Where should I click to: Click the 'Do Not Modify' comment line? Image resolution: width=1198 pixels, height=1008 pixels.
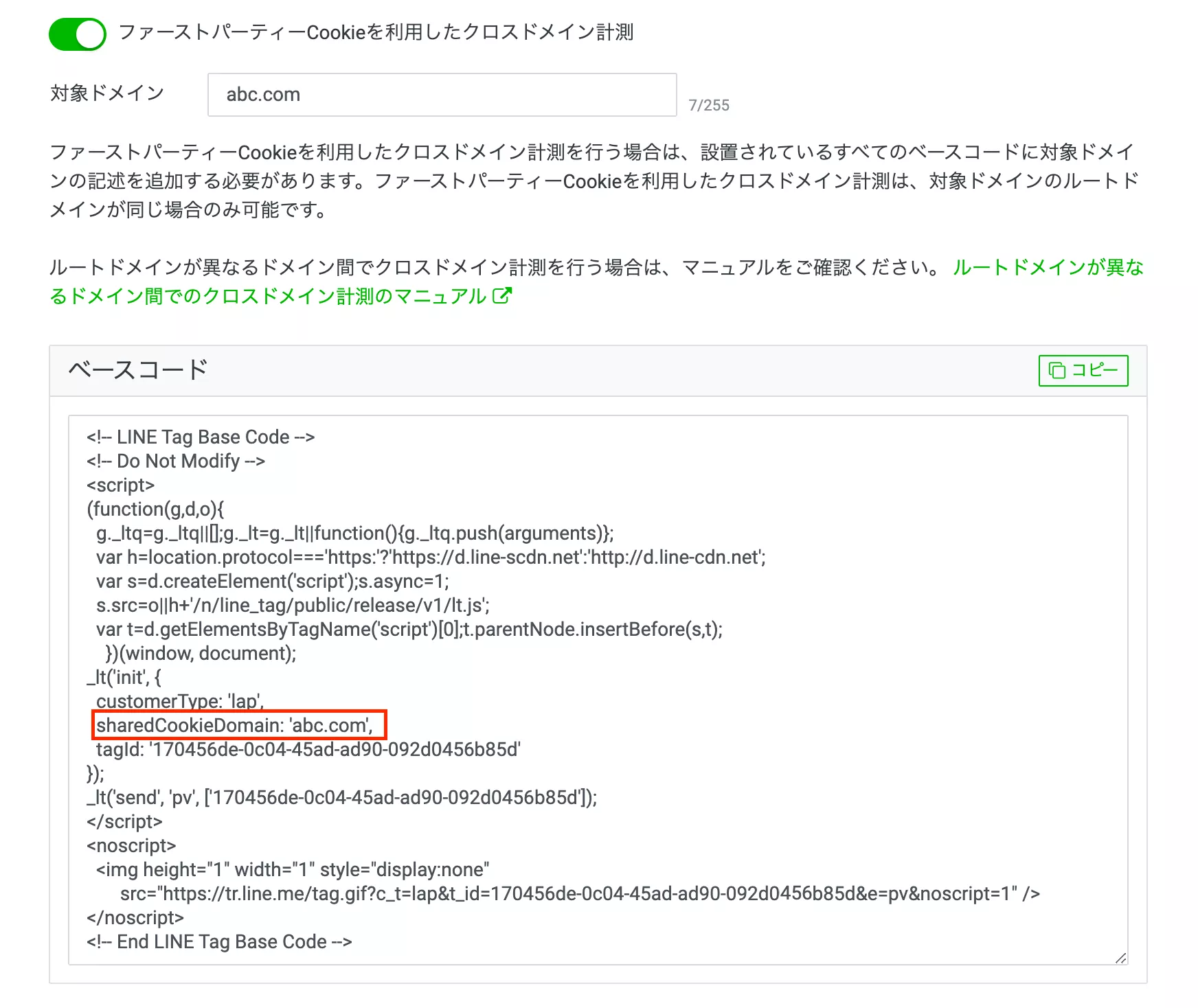(x=176, y=461)
